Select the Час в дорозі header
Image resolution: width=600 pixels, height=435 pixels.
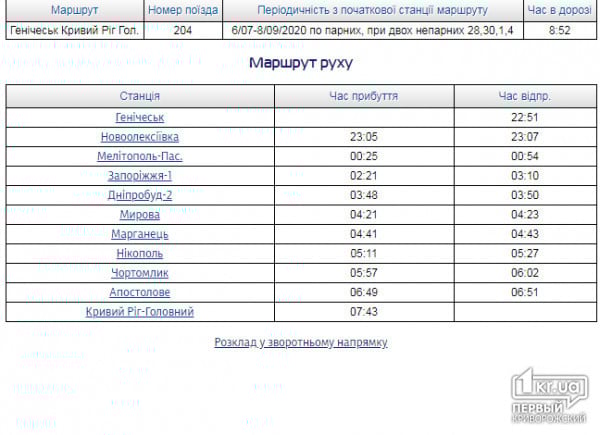pyautogui.click(x=560, y=10)
